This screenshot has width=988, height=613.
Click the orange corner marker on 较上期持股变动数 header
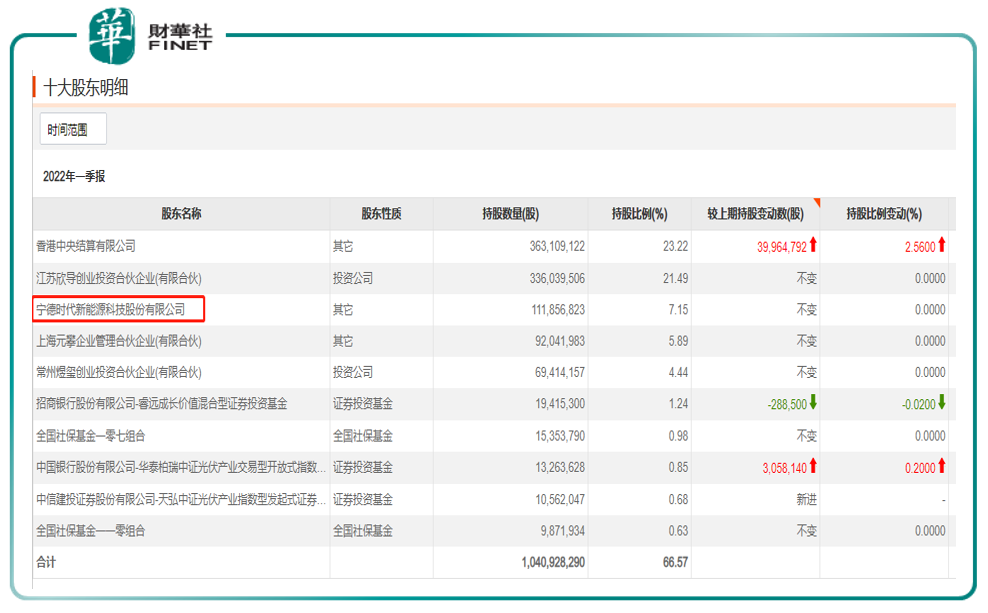(x=817, y=202)
